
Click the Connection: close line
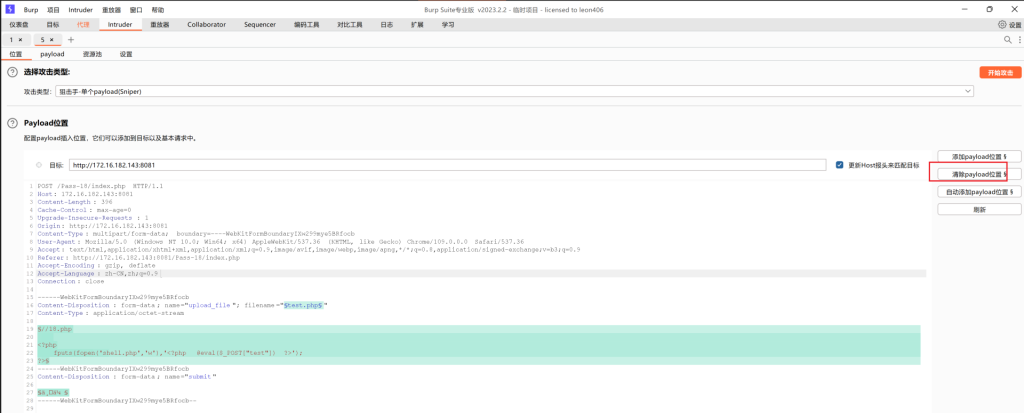[x=71, y=281]
